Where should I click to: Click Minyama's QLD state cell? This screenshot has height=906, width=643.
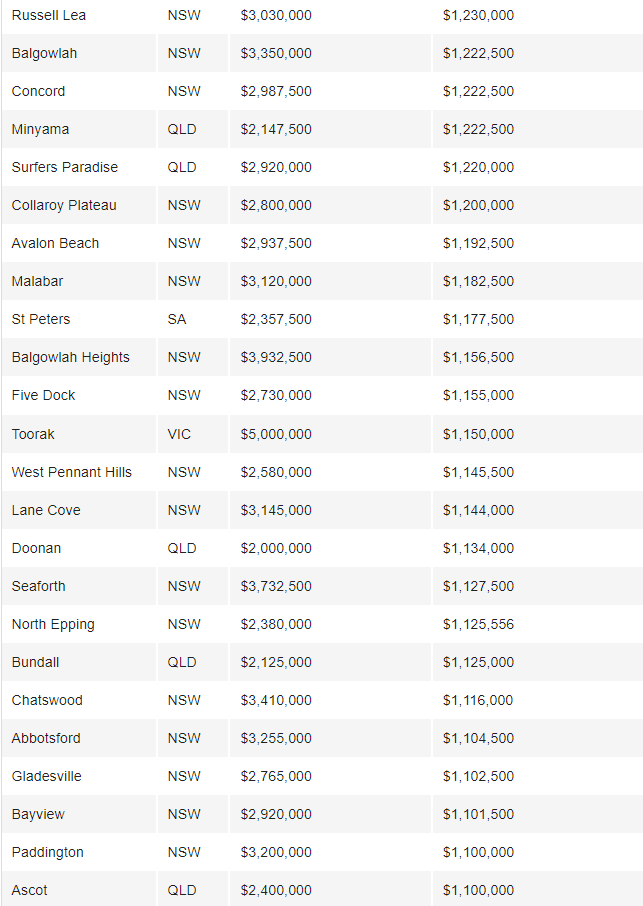[182, 129]
